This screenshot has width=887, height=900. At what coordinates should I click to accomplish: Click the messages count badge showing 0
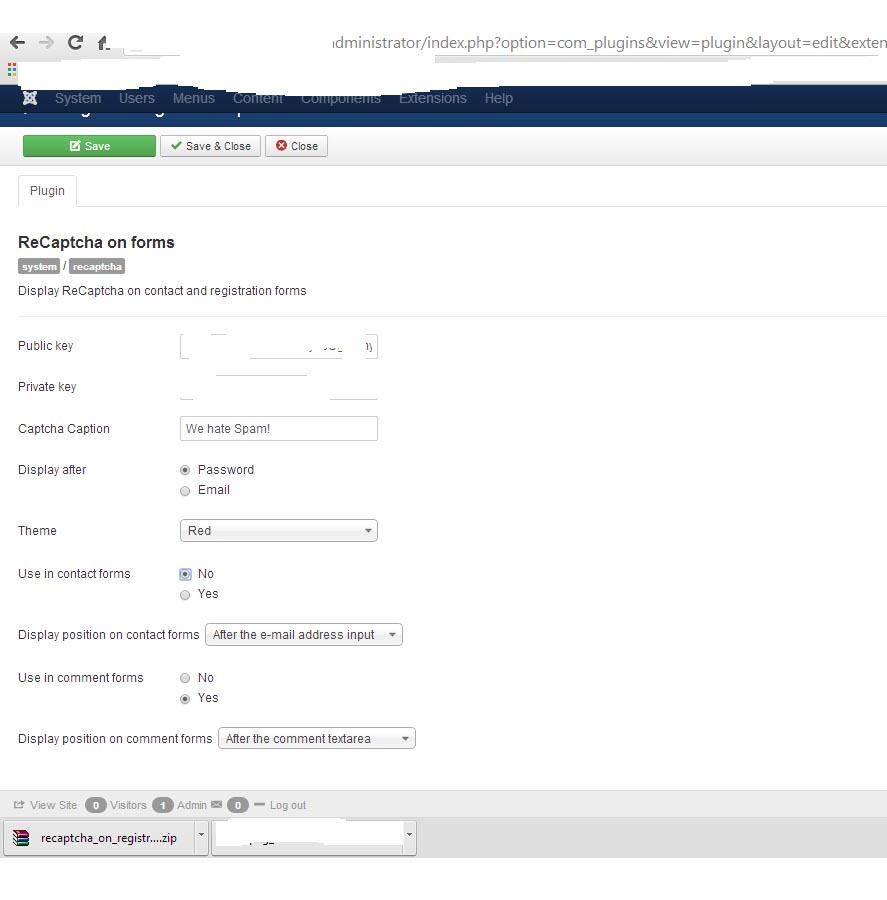pos(238,805)
